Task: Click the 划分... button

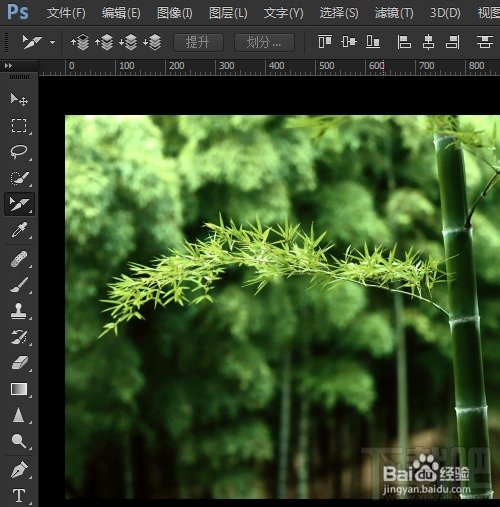Action: pyautogui.click(x=264, y=42)
